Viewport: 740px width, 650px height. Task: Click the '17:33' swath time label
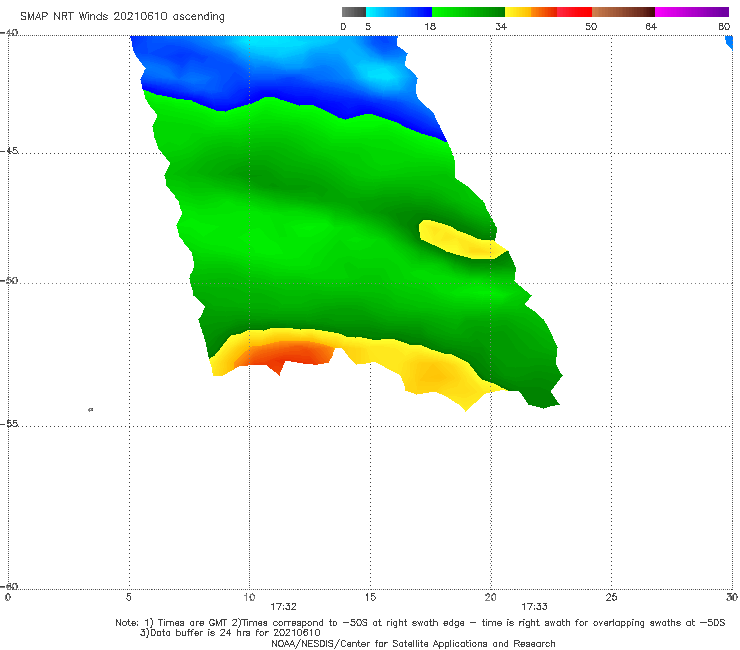[534, 607]
